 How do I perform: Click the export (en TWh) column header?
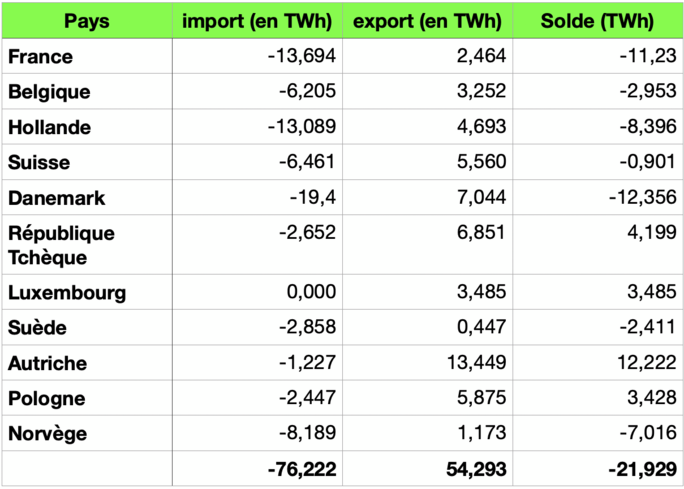click(x=427, y=21)
